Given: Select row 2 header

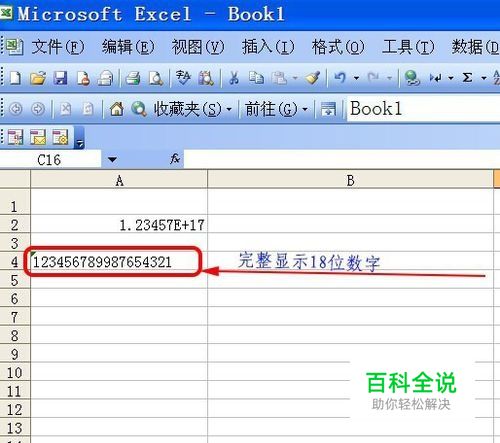Looking at the screenshot, I should [x=15, y=225].
